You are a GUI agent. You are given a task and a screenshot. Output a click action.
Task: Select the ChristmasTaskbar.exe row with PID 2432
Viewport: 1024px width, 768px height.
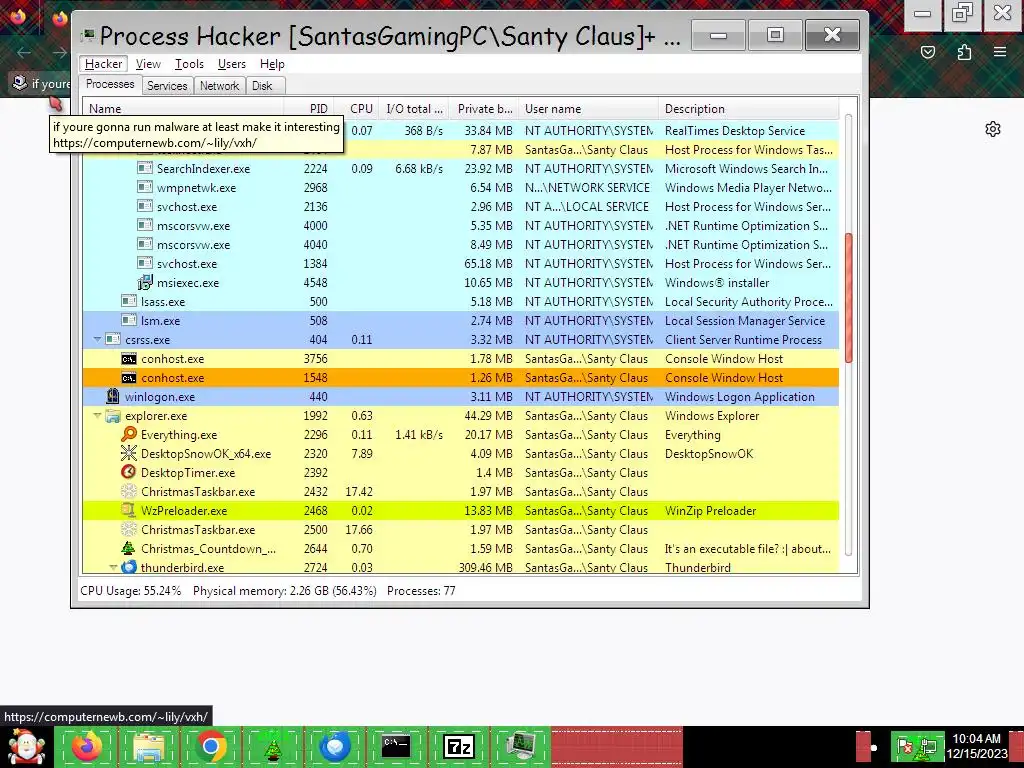460,492
